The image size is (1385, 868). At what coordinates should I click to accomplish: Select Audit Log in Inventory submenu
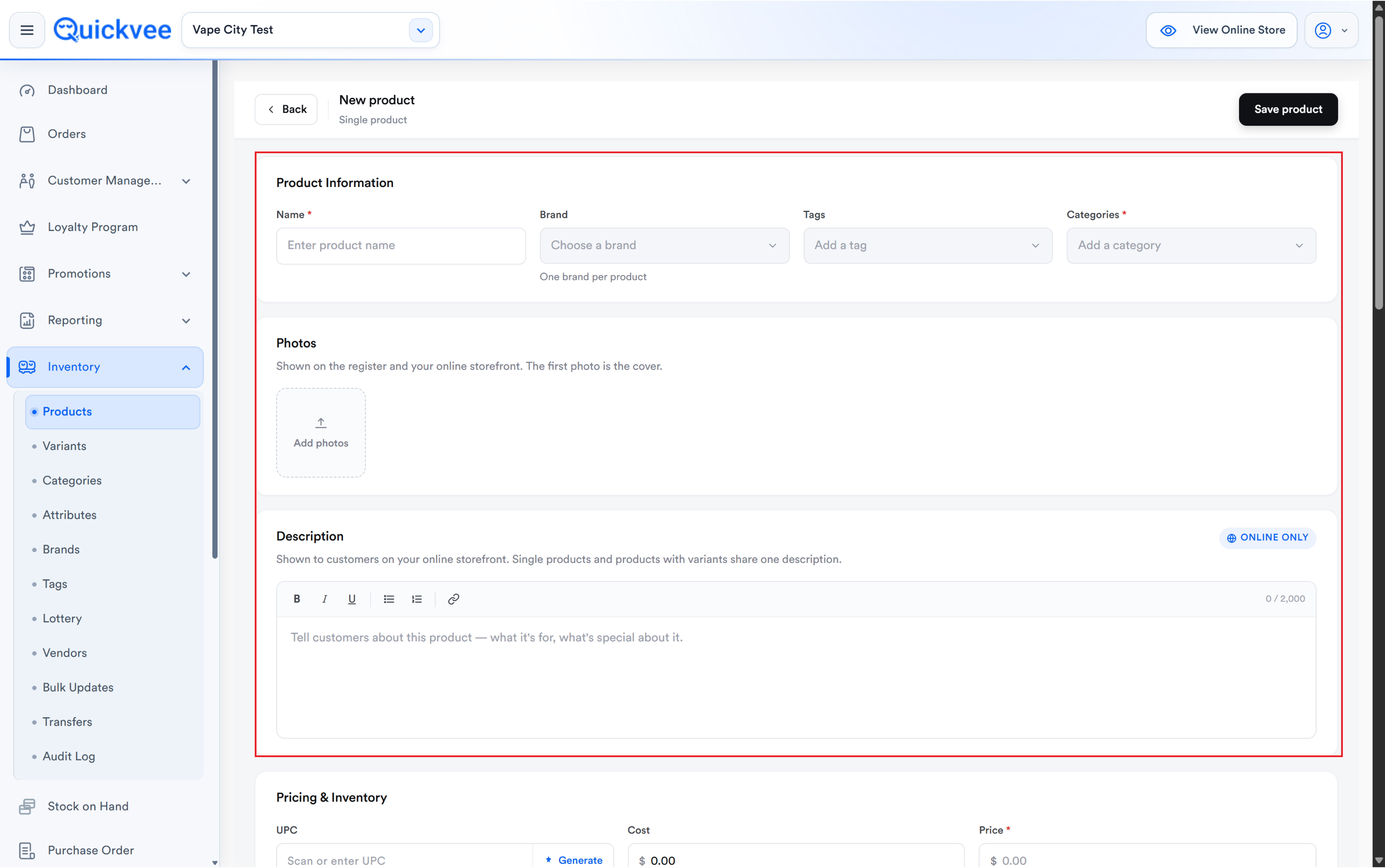click(113, 756)
